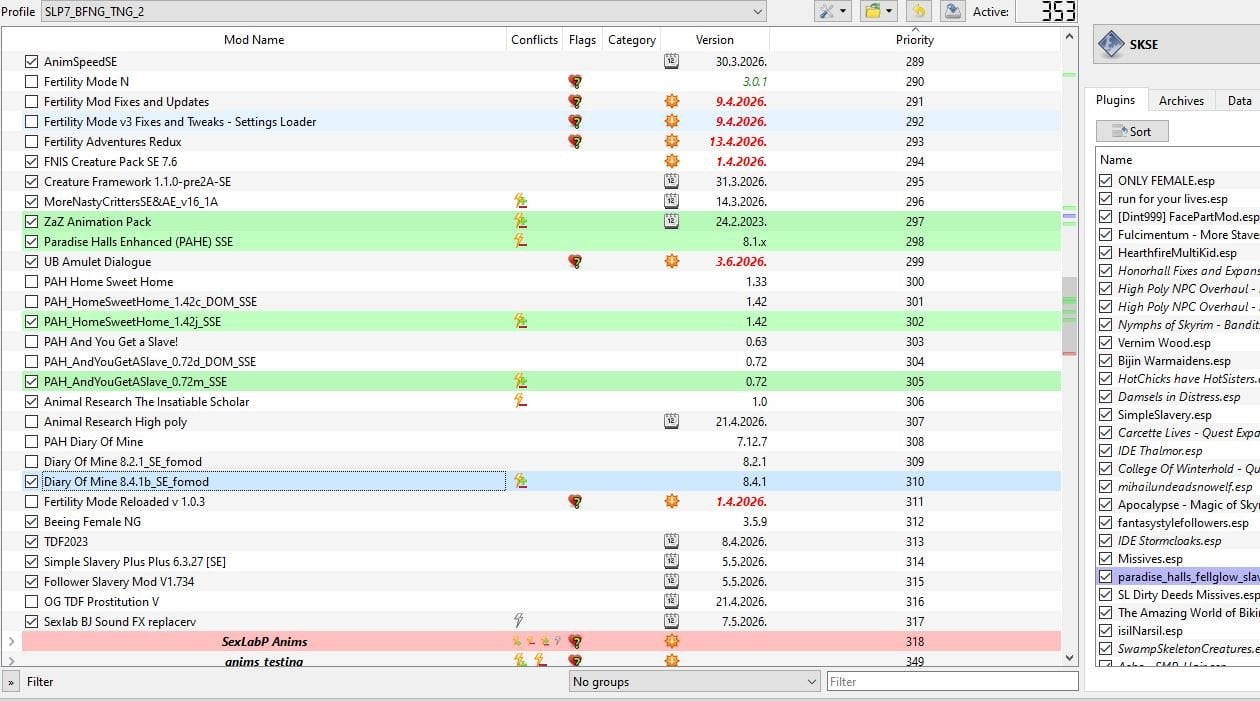The width and height of the screenshot is (1260, 701).
Task: Click the plugin list Name header
Action: [x=1178, y=160]
